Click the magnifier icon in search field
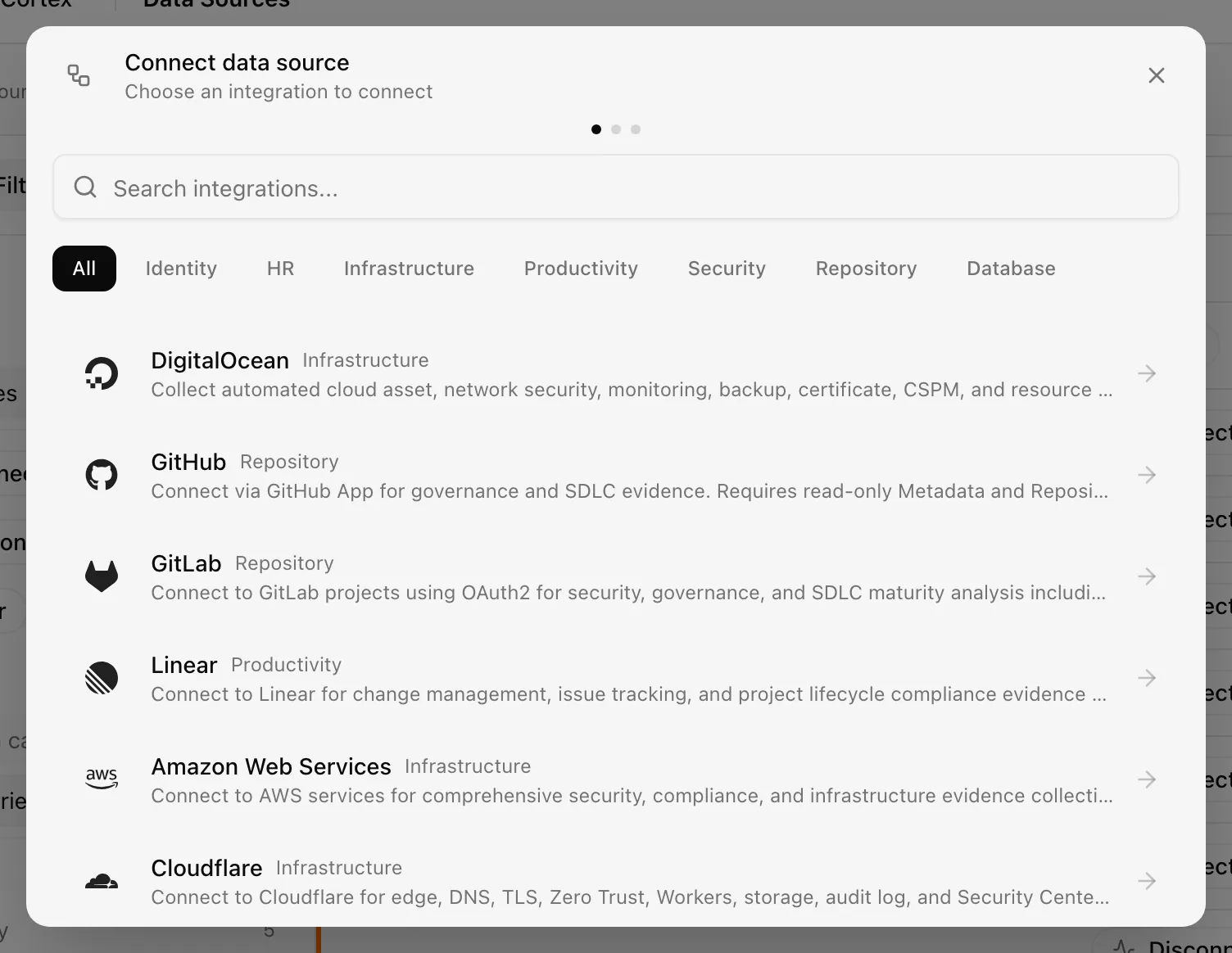 point(85,187)
